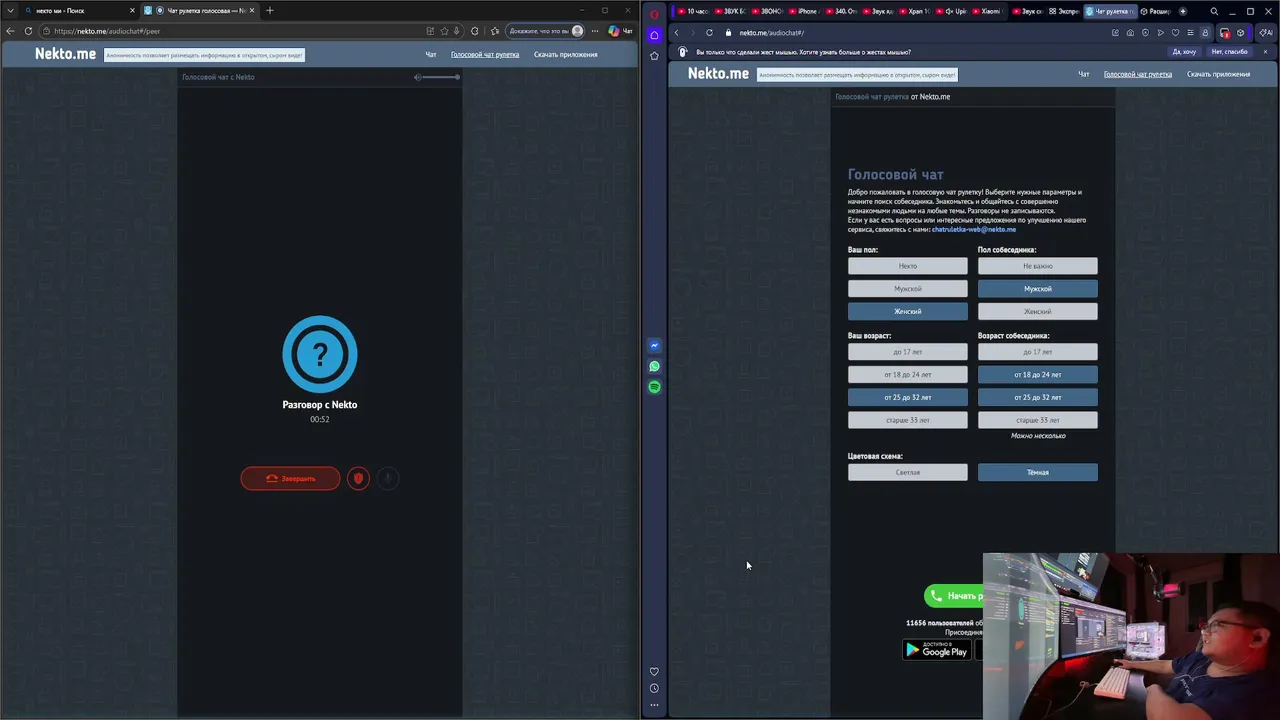
Task: Reload the page in left browser
Action: [28, 31]
